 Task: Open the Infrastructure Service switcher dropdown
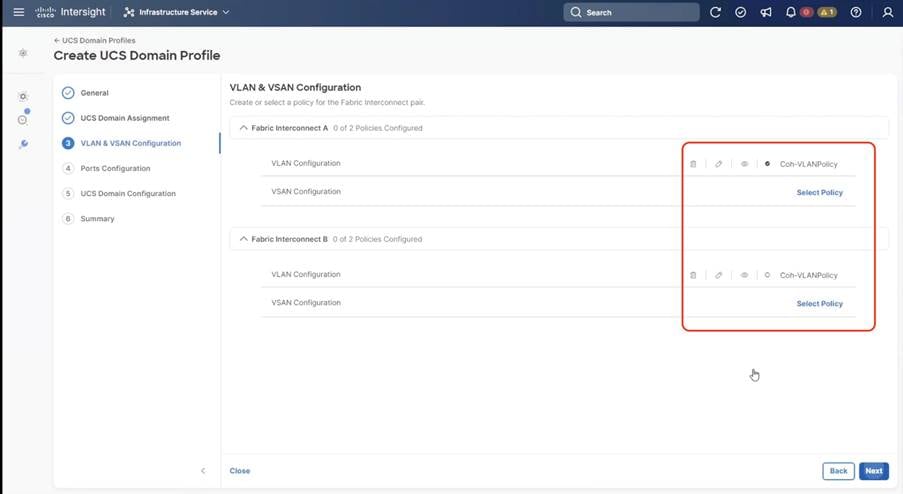pyautogui.click(x=177, y=12)
